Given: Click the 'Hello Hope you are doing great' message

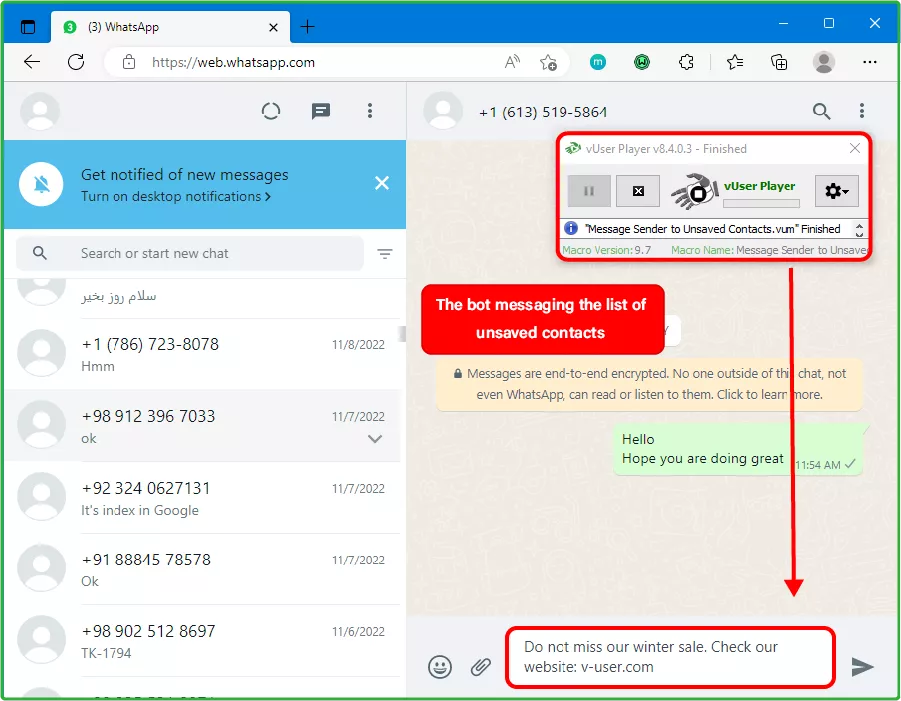Looking at the screenshot, I should pos(738,449).
